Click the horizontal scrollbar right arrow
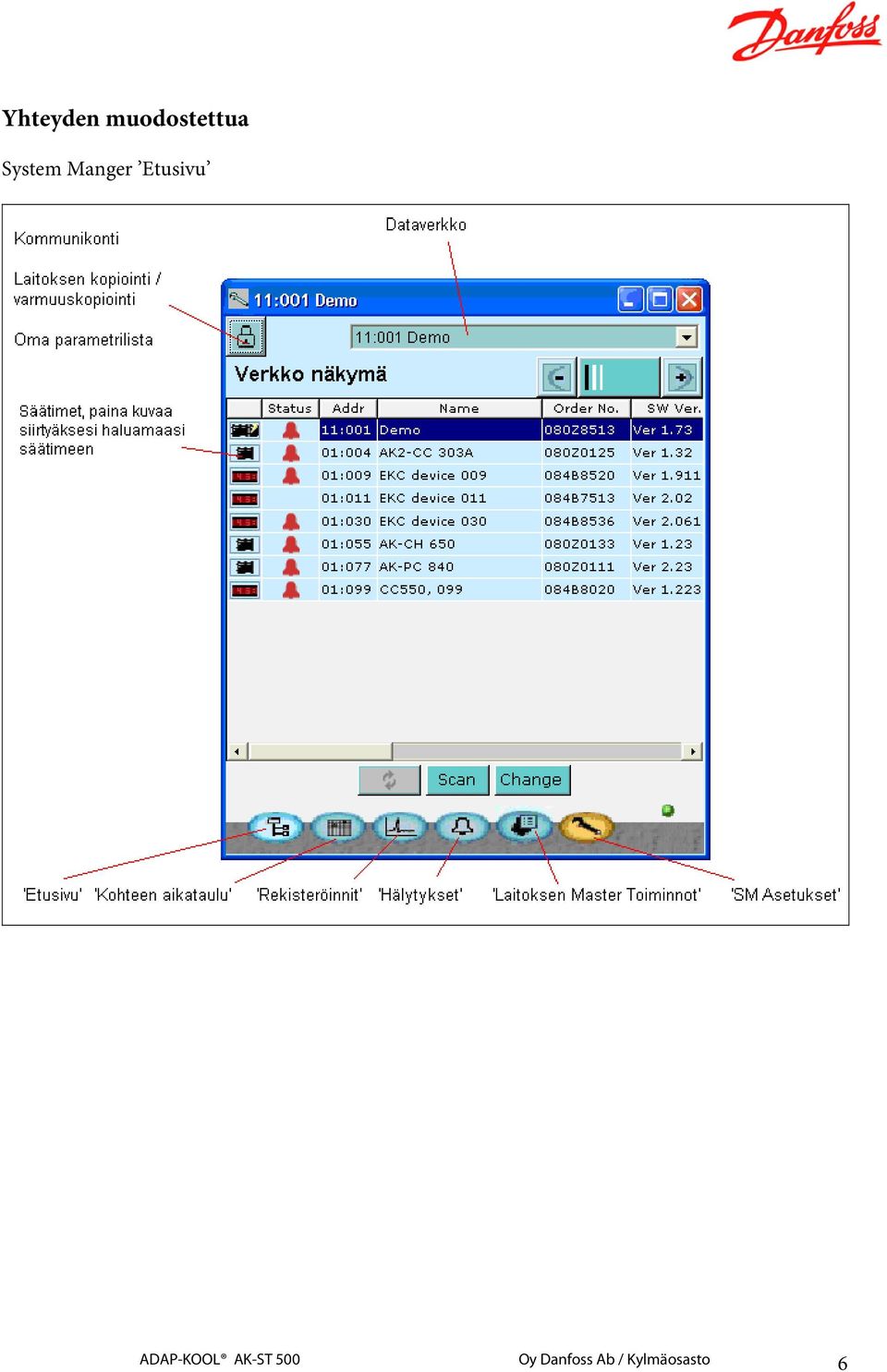 (x=693, y=751)
